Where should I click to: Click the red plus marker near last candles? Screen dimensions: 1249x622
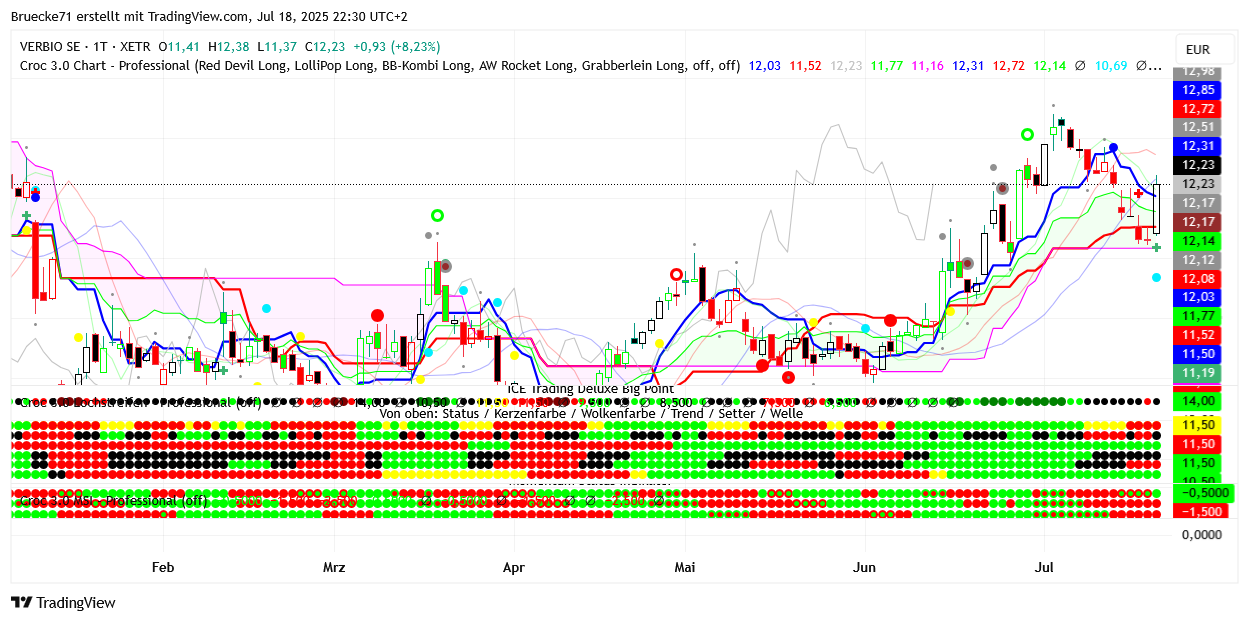1138,193
